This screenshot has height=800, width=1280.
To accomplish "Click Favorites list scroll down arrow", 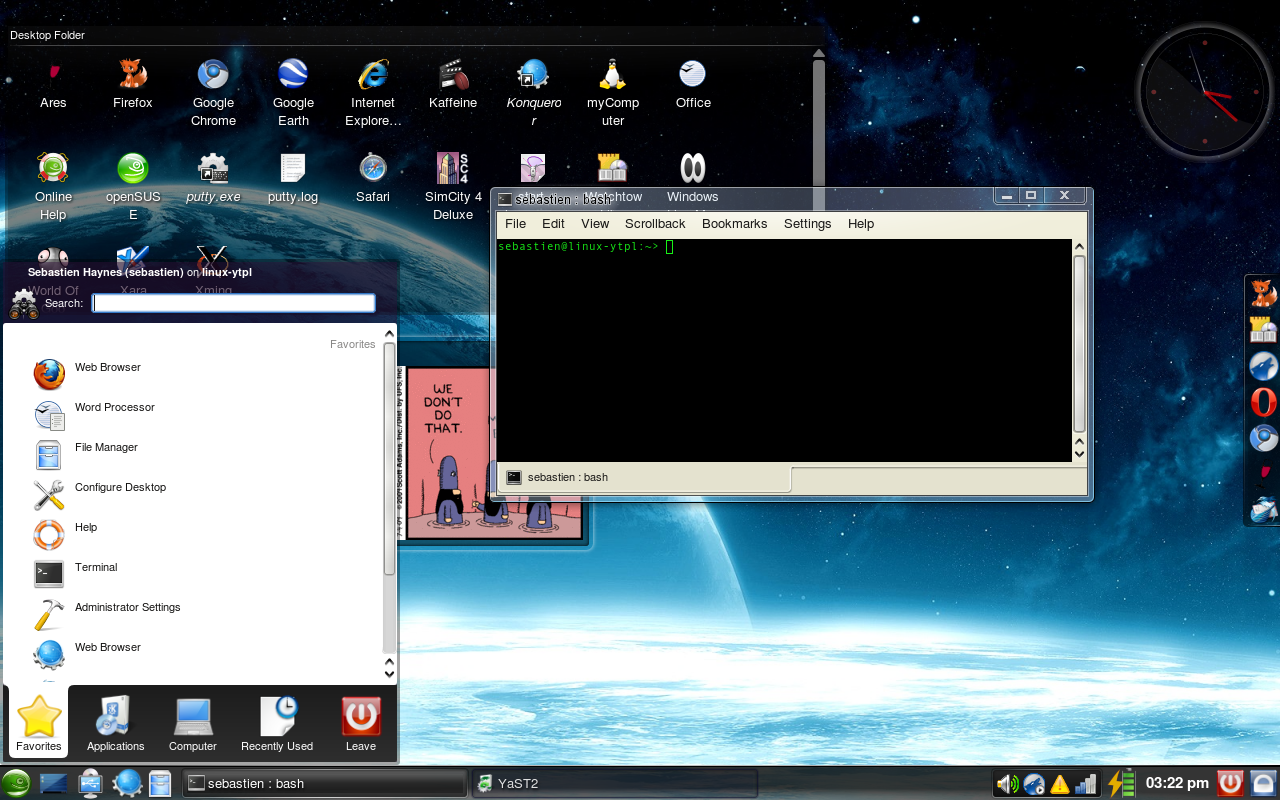I will [390, 676].
